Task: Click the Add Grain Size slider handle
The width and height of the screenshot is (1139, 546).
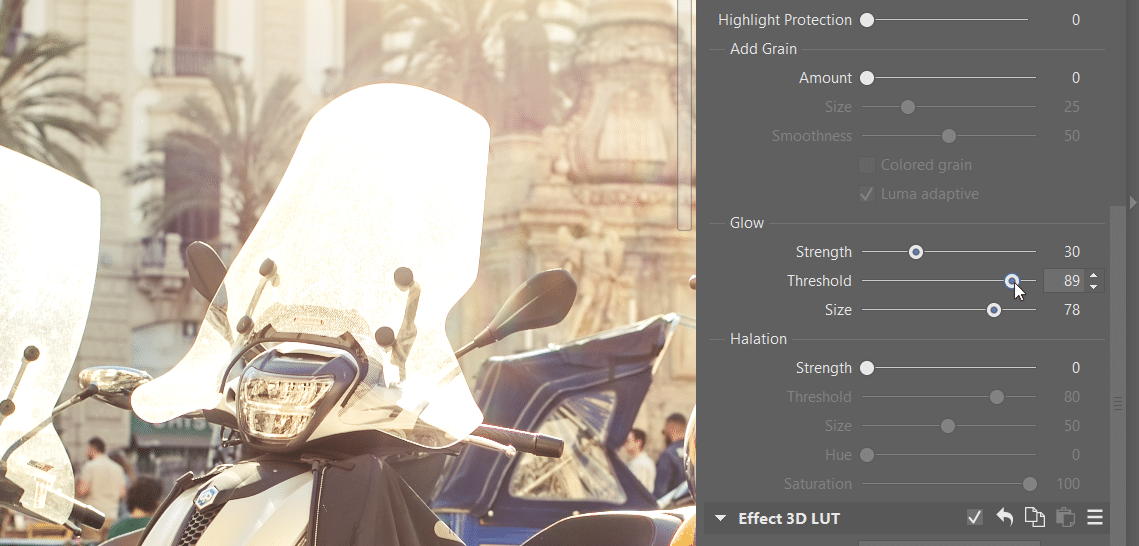Action: coord(907,107)
